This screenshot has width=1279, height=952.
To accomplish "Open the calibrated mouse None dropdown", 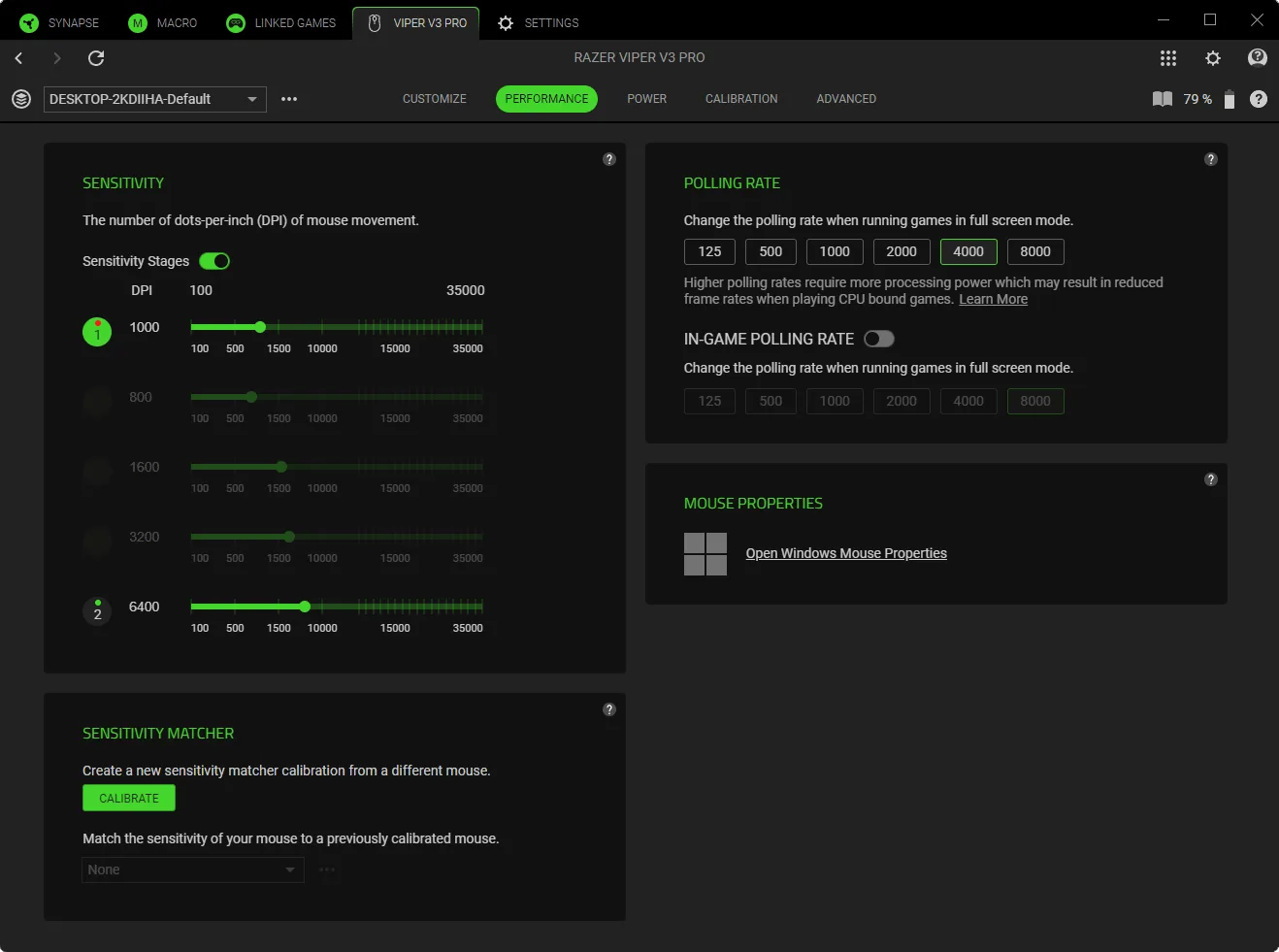I will 193,870.
